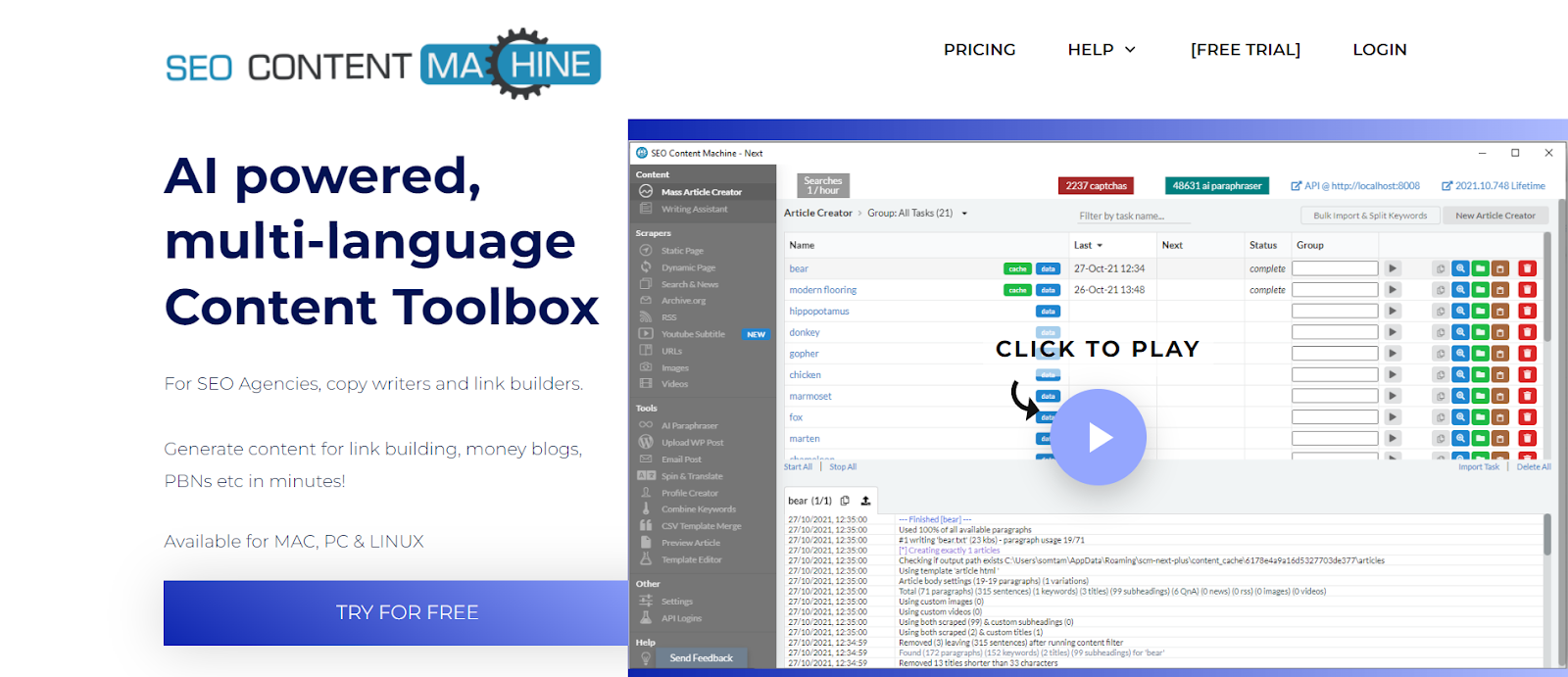Click the upload icon next to bear (1/1)
The width and height of the screenshot is (1568, 677).
point(865,501)
